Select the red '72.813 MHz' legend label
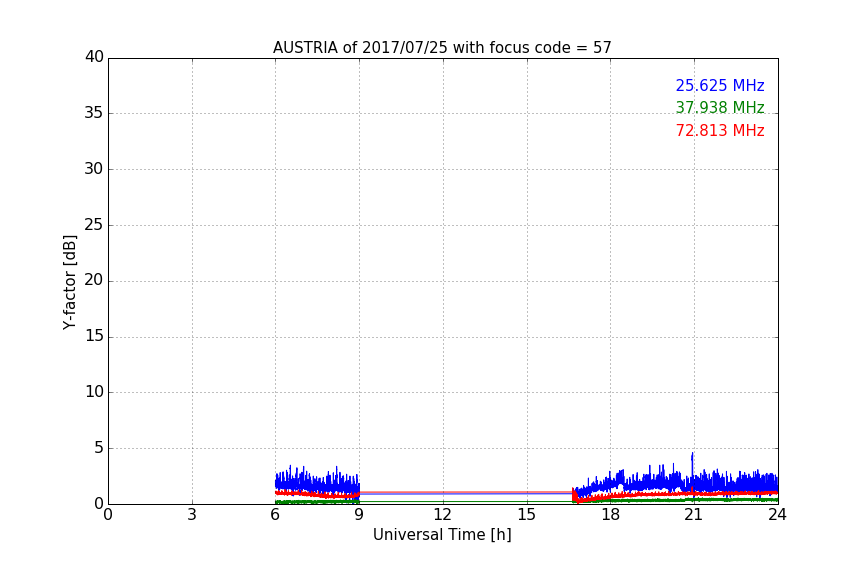Viewport: 864px width, 576px height. 720,131
